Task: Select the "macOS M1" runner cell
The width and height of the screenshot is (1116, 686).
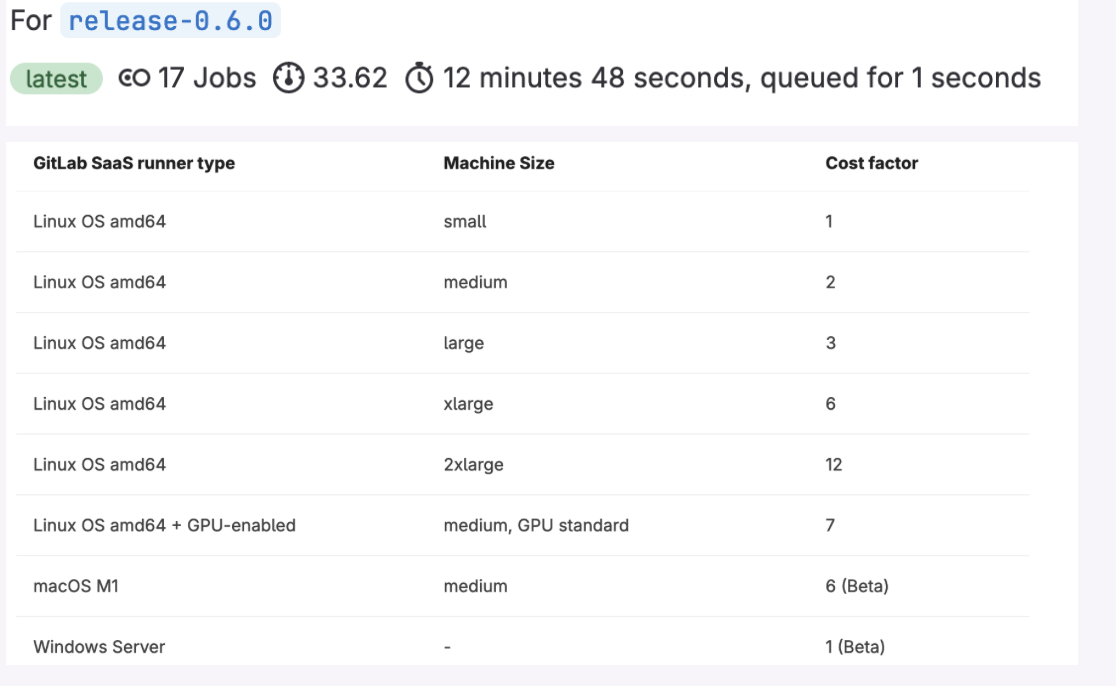Action: pos(76,586)
